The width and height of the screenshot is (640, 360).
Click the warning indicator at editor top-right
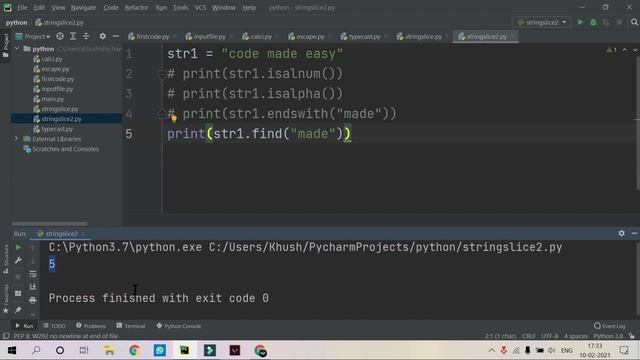611,50
